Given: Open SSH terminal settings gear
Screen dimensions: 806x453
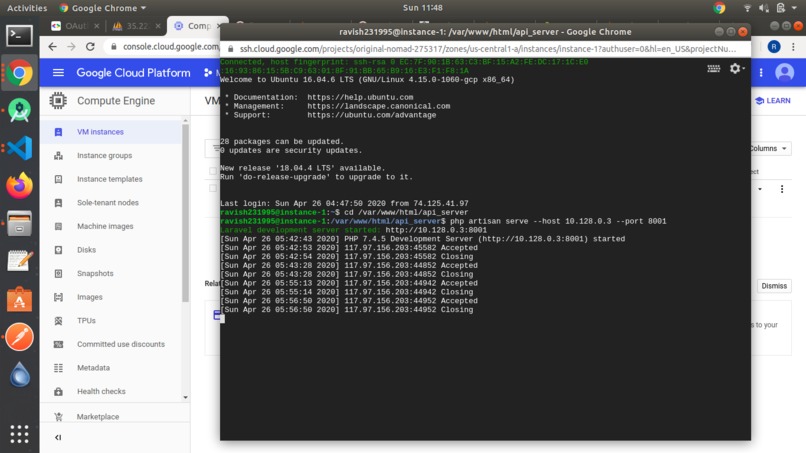Looking at the screenshot, I should tap(737, 68).
